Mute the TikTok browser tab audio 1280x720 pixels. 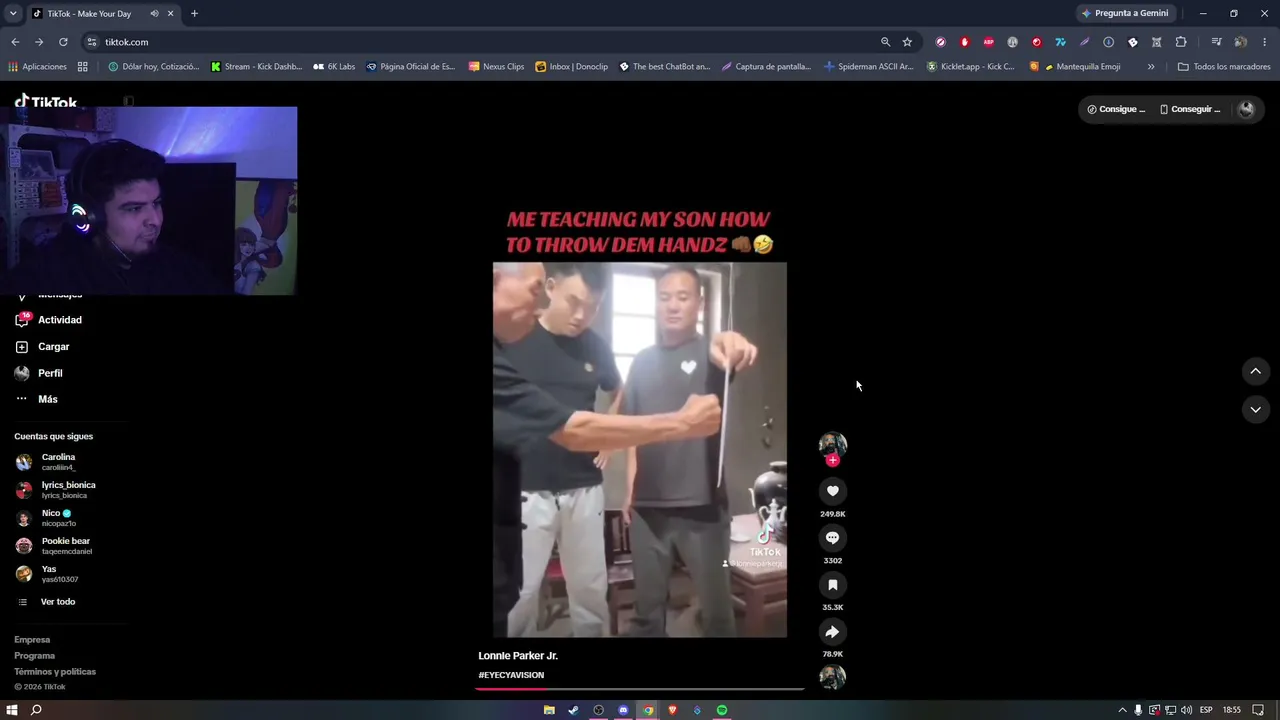click(154, 14)
